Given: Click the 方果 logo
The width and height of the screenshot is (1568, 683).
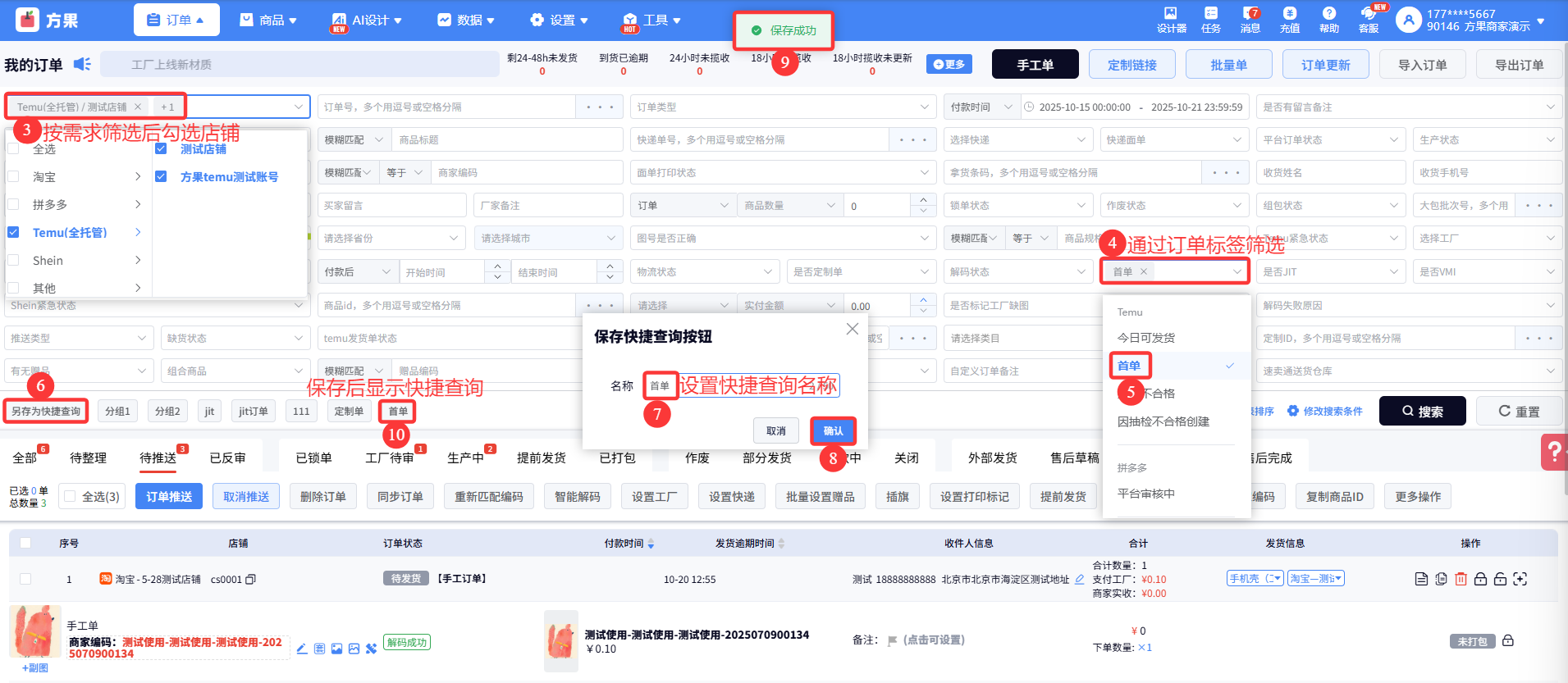Looking at the screenshot, I should tap(47, 20).
